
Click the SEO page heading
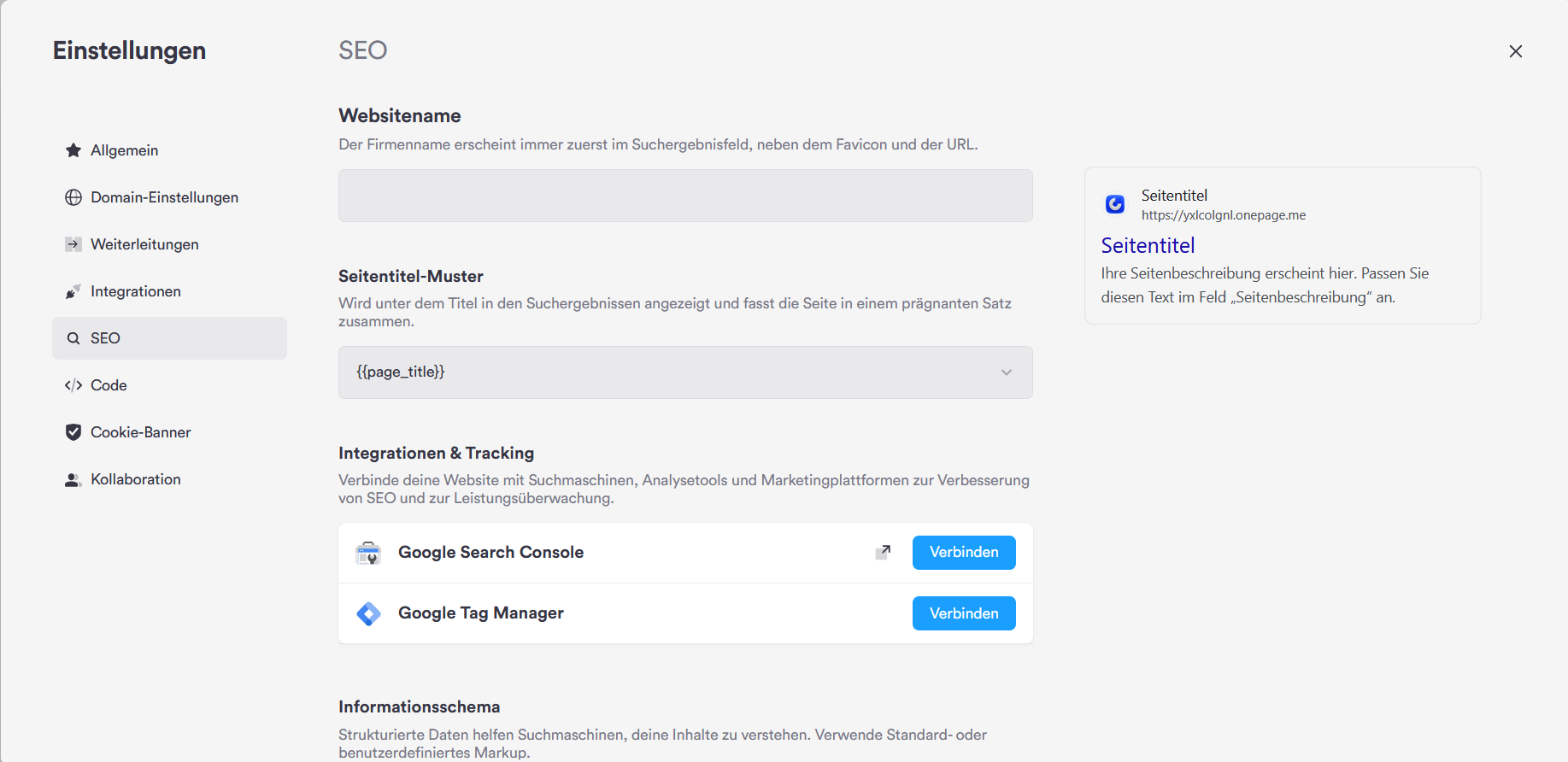tap(363, 50)
